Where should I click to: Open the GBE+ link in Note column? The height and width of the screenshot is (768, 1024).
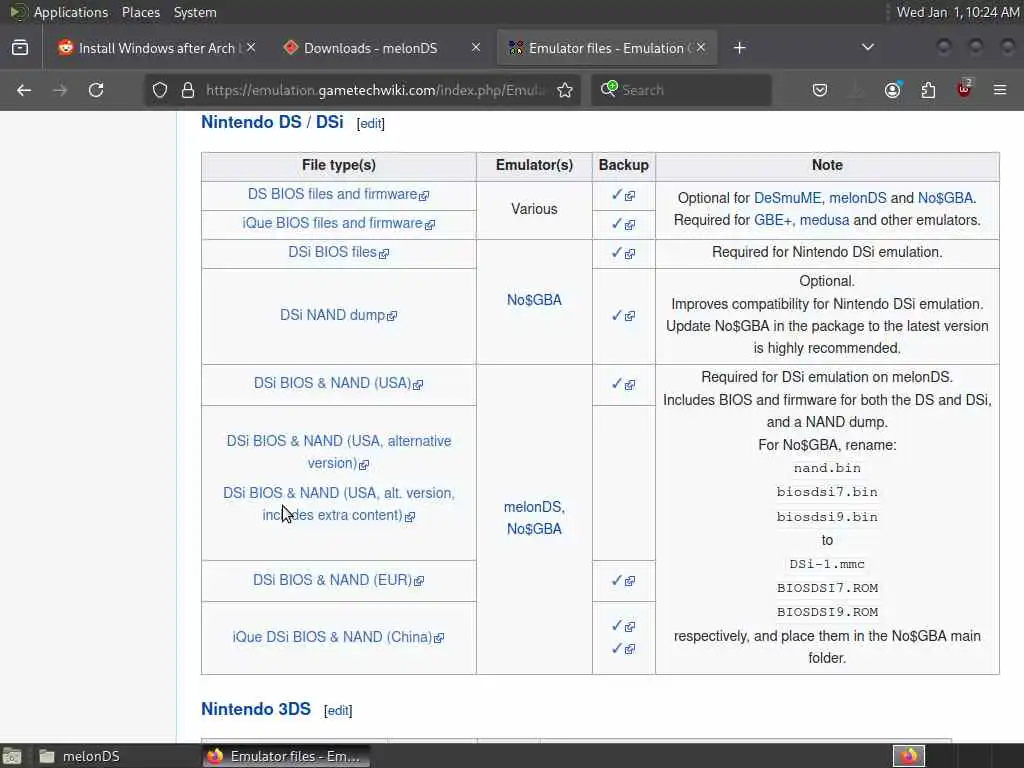point(773,220)
